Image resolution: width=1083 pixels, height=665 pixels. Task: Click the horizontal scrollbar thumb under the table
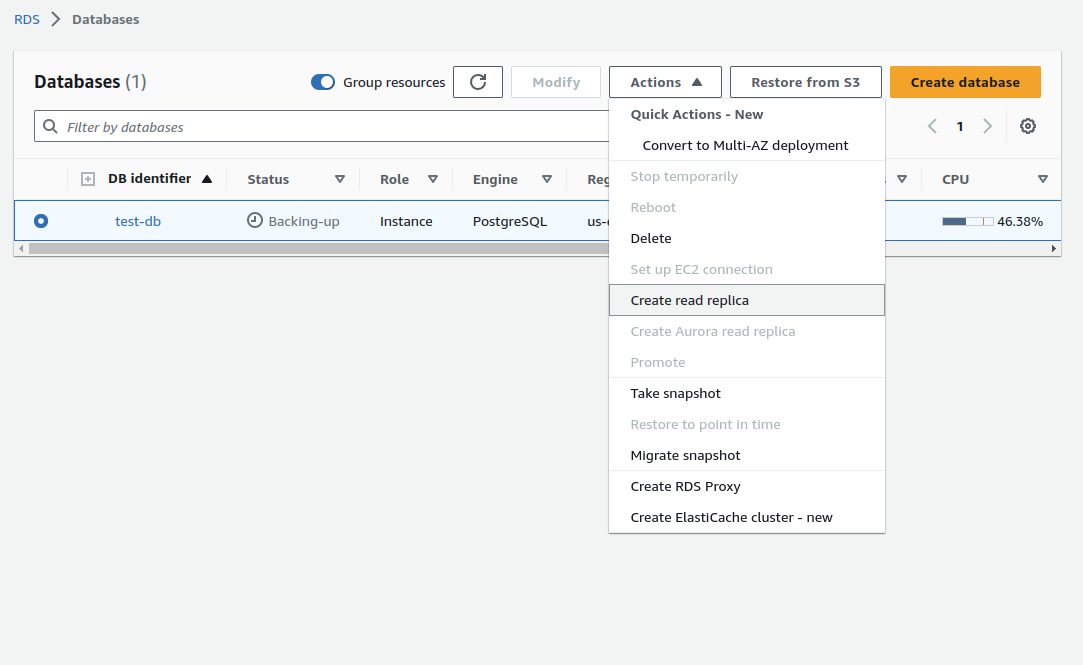point(318,249)
